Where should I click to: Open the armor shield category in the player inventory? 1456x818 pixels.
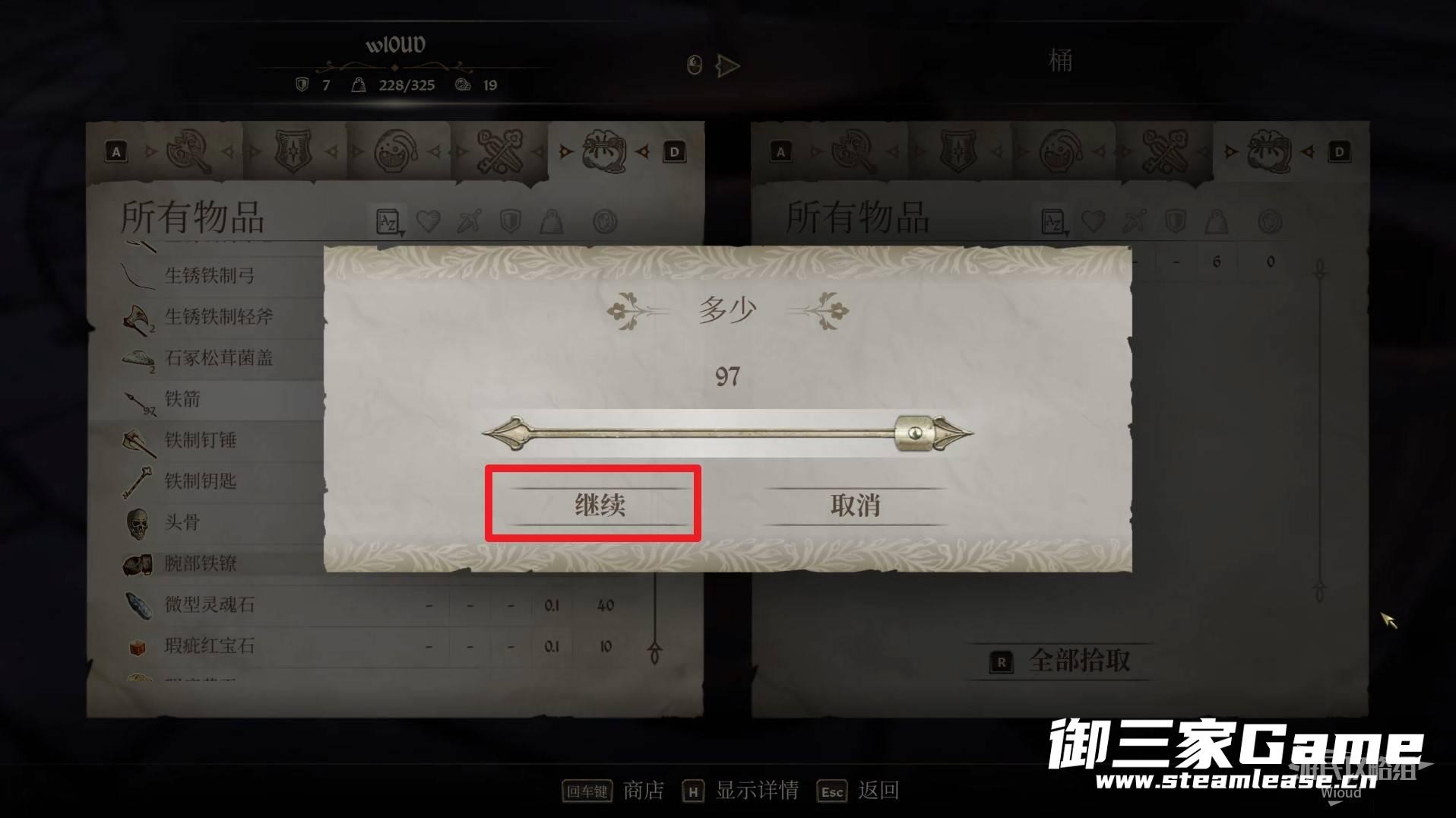click(293, 151)
